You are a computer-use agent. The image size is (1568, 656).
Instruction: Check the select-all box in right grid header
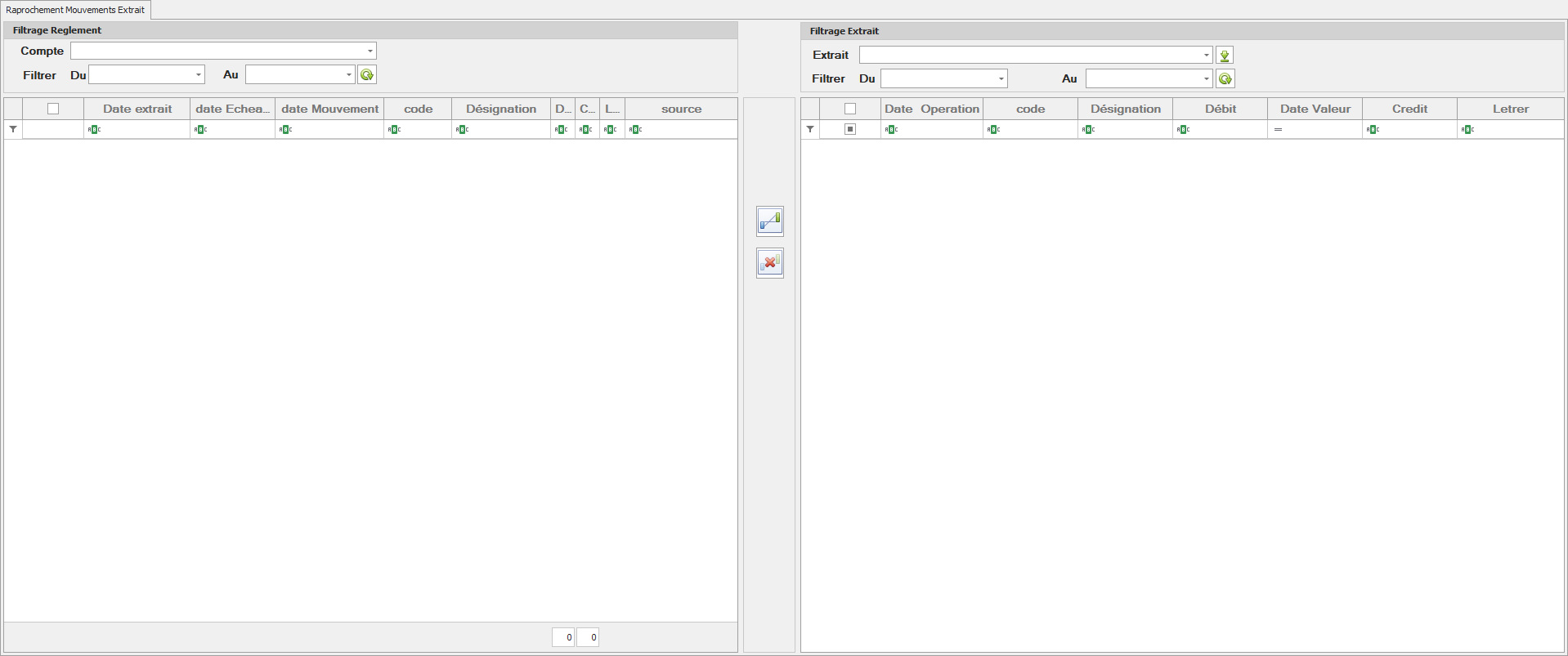(x=850, y=109)
